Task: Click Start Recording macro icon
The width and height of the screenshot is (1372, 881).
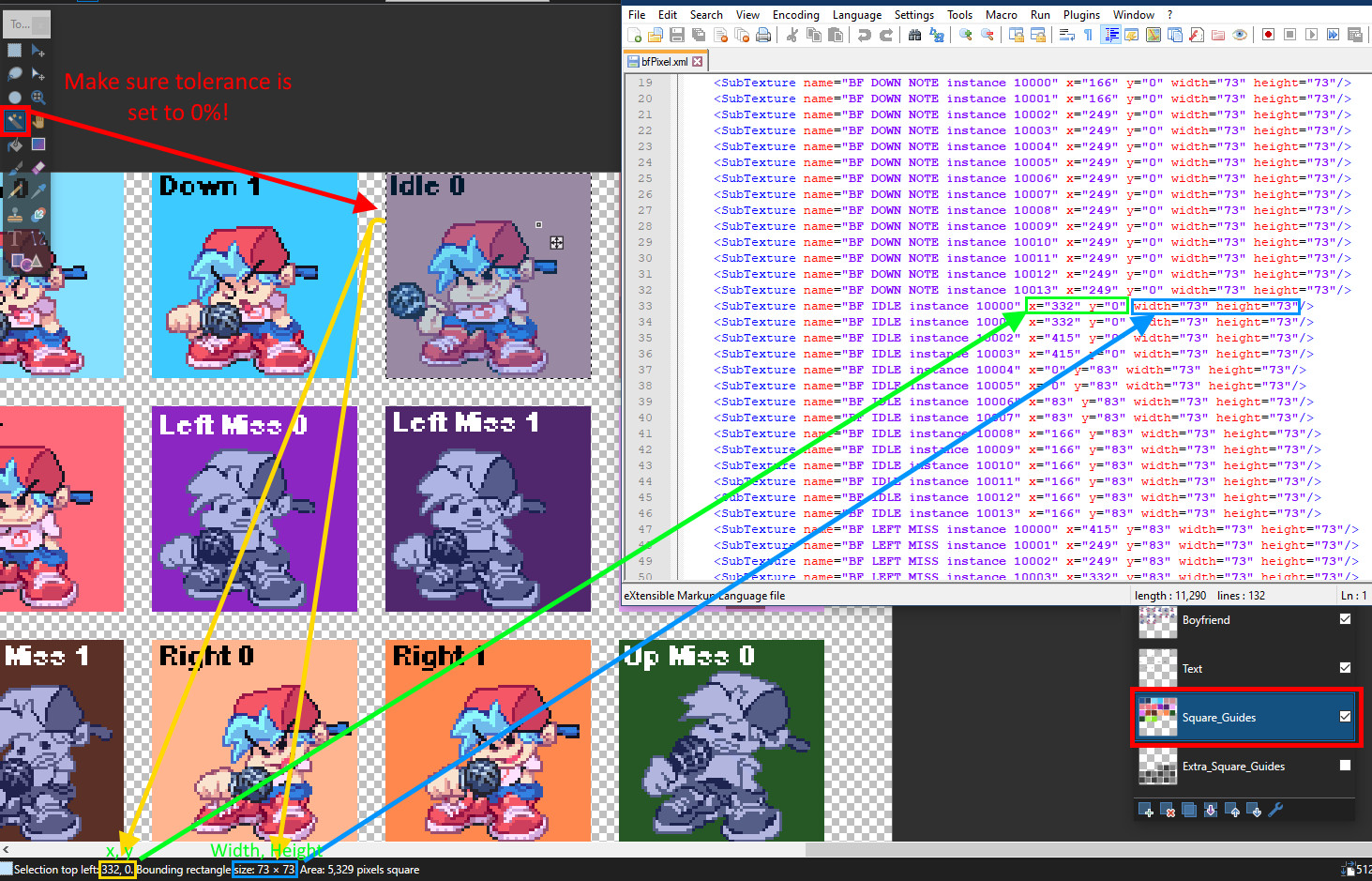Action: pos(1268,35)
